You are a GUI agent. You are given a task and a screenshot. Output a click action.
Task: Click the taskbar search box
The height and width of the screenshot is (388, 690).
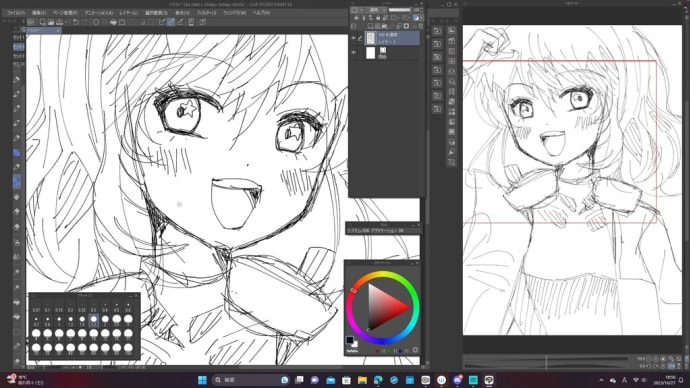[251, 380]
